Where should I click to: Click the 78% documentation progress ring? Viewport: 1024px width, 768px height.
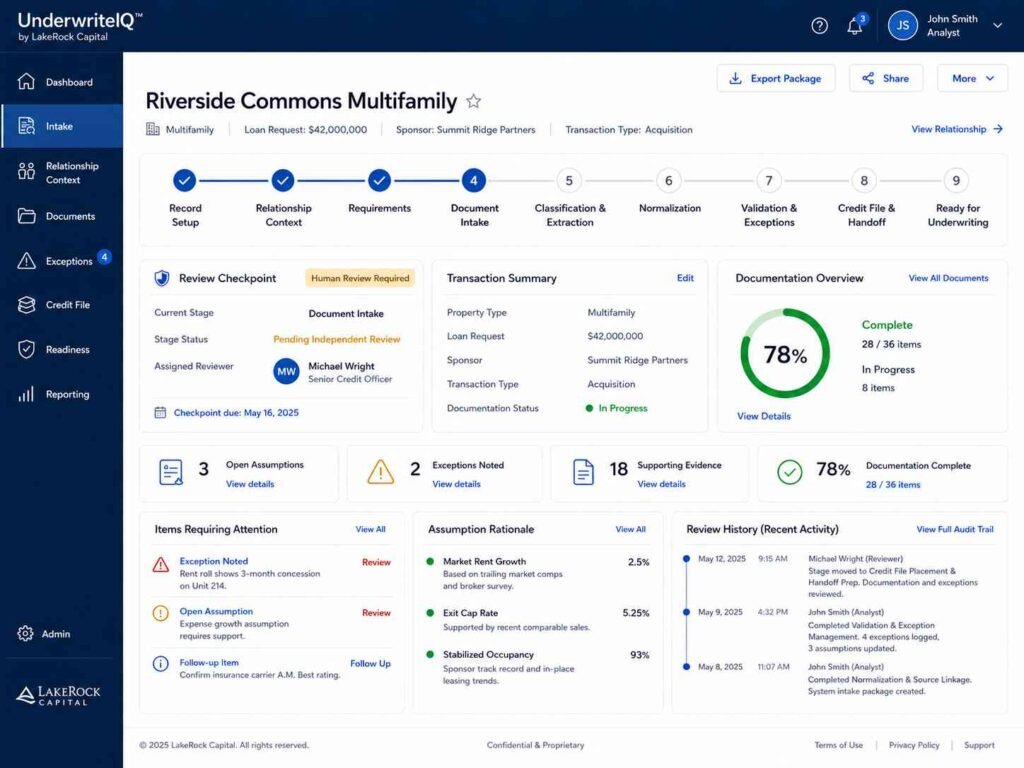click(785, 353)
